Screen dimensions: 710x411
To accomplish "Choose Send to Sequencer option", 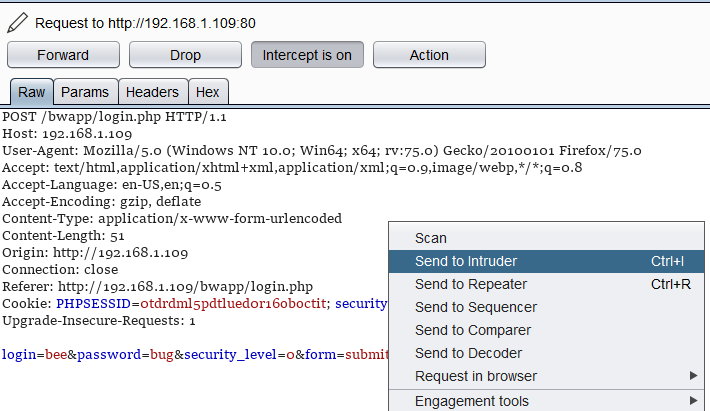I will pyautogui.click(x=475, y=307).
